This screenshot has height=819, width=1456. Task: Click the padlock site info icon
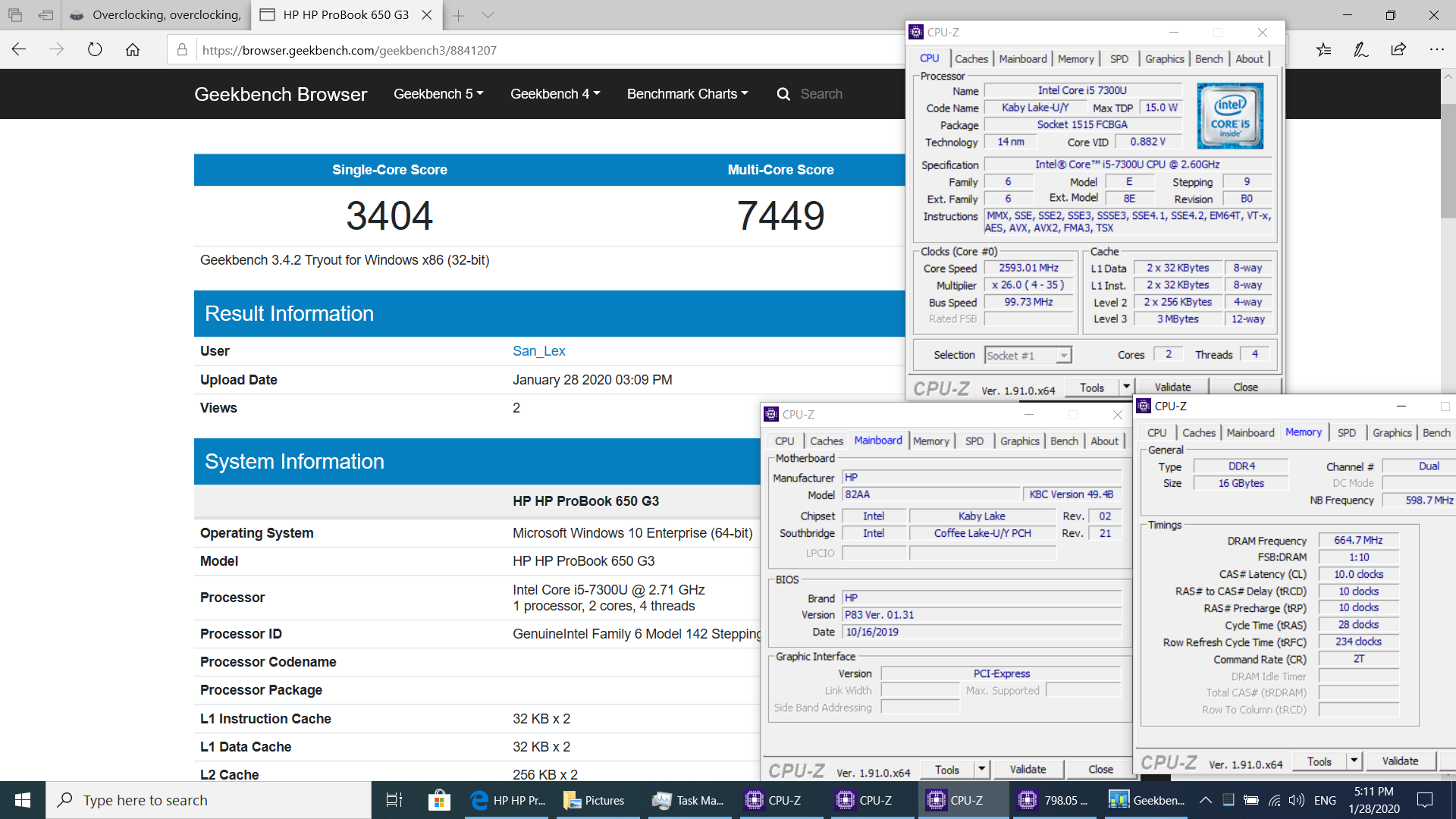point(182,50)
